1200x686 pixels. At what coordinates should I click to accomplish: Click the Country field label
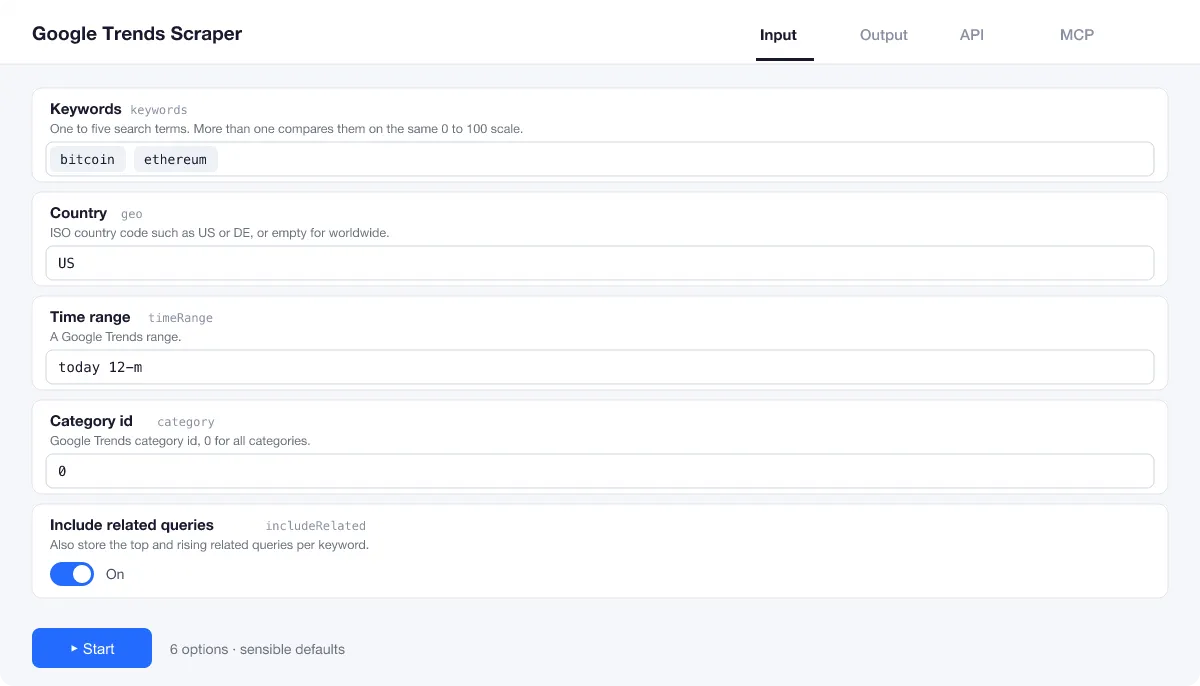click(x=78, y=213)
